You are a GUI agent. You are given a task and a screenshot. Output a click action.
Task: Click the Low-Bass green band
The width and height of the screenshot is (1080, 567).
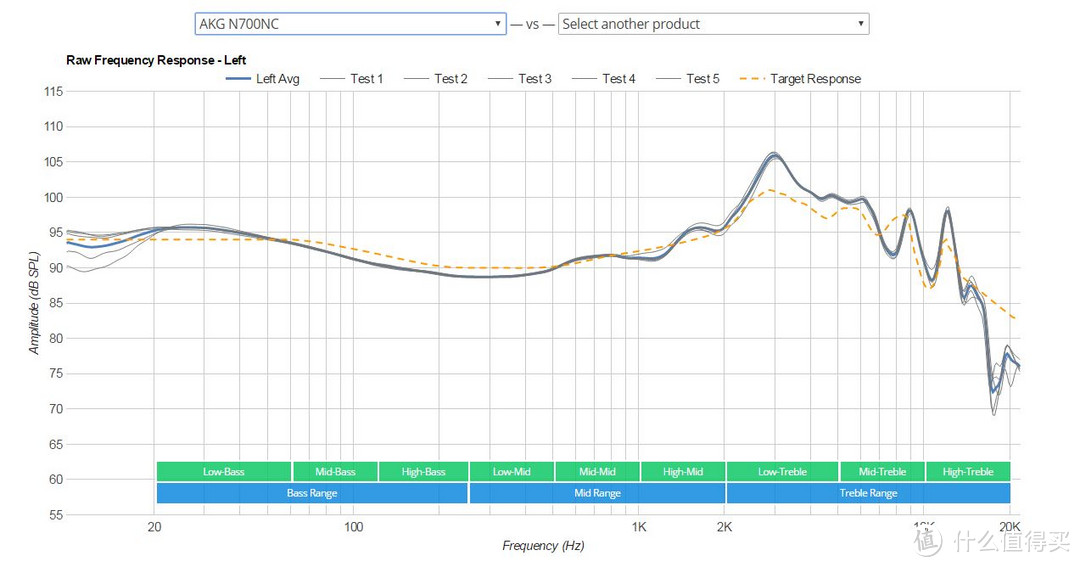tap(224, 471)
